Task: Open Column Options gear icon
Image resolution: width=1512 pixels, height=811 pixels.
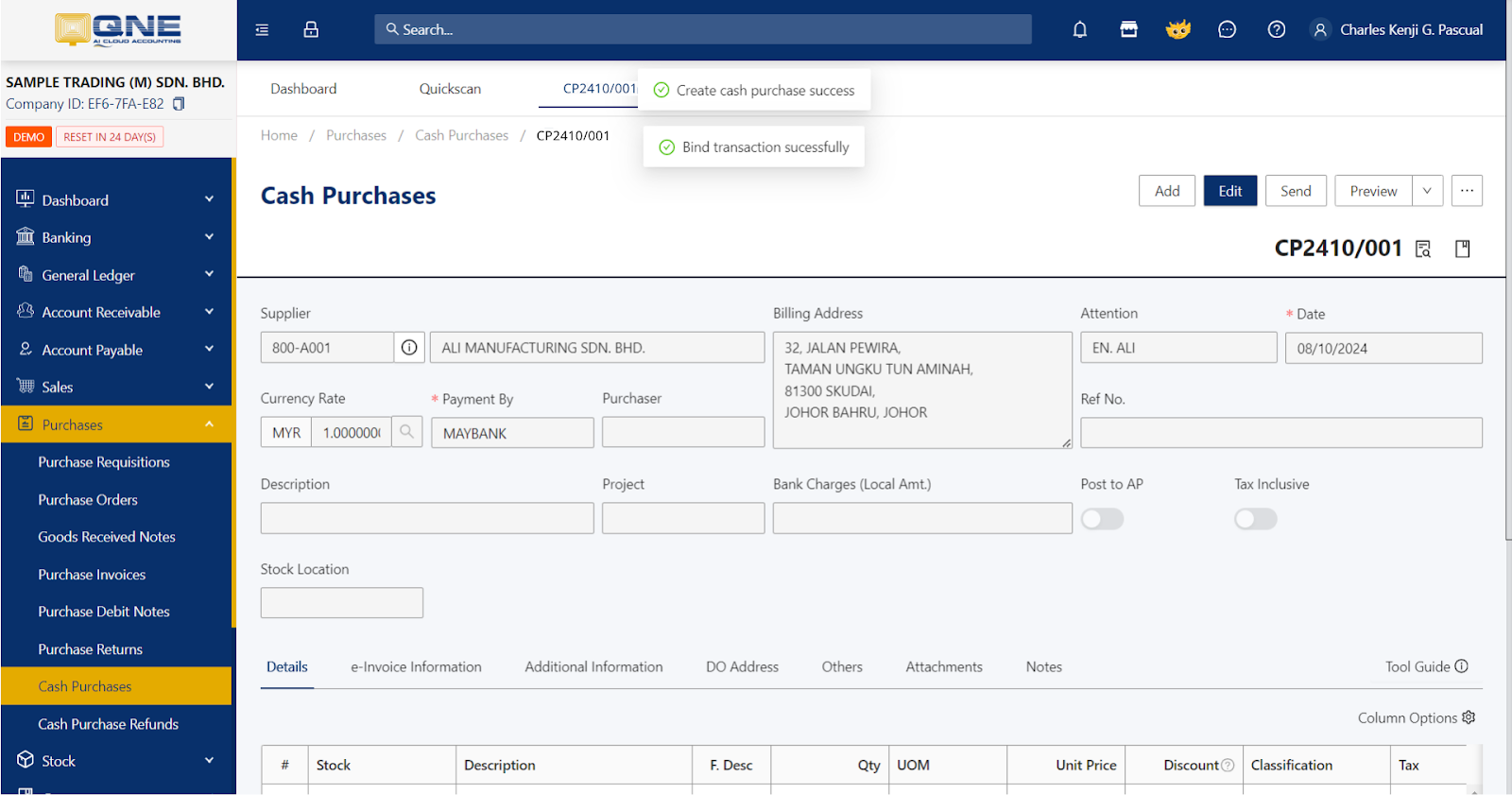Action: [1469, 717]
